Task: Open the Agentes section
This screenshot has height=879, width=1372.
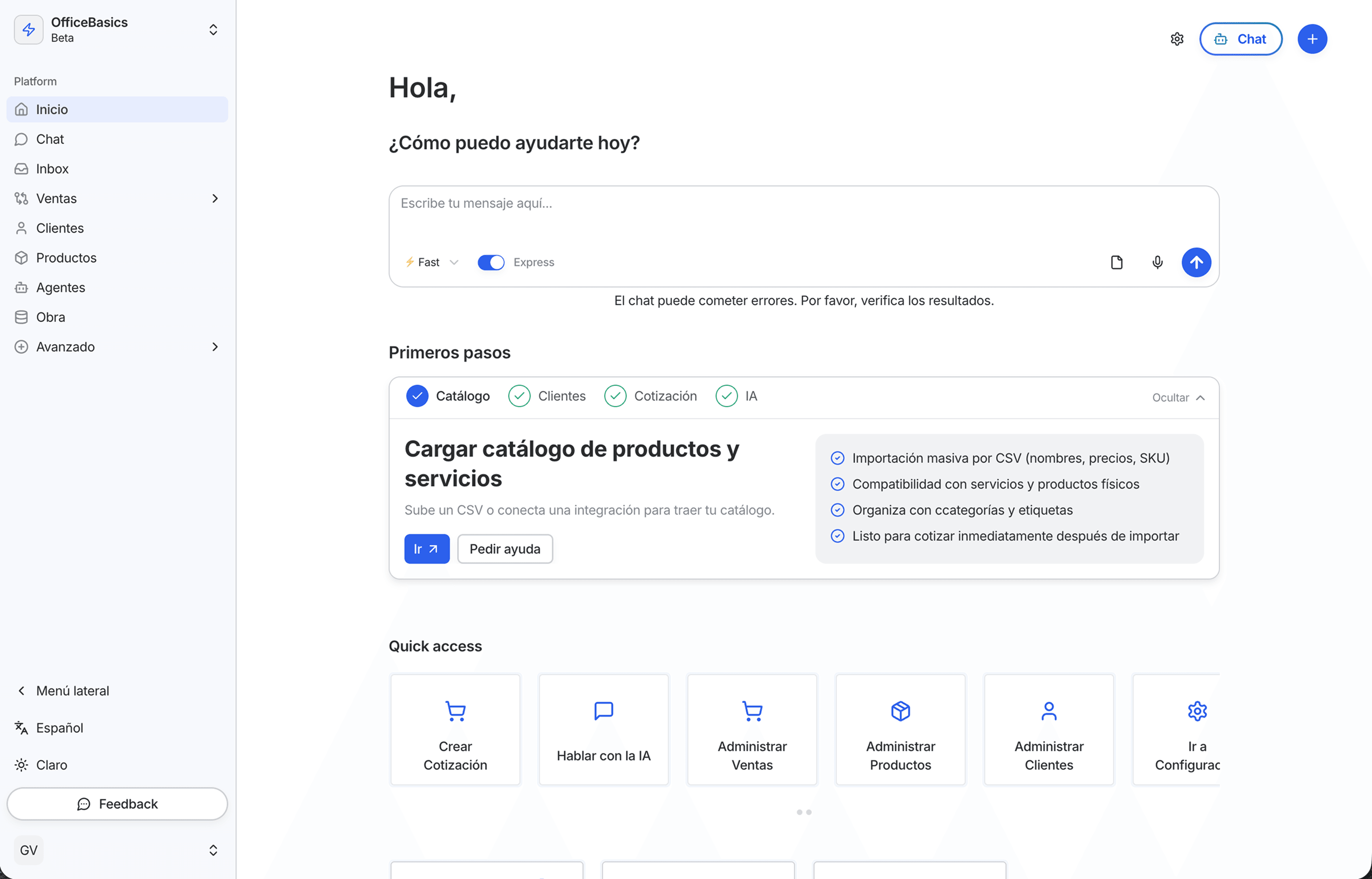Action: coord(60,287)
